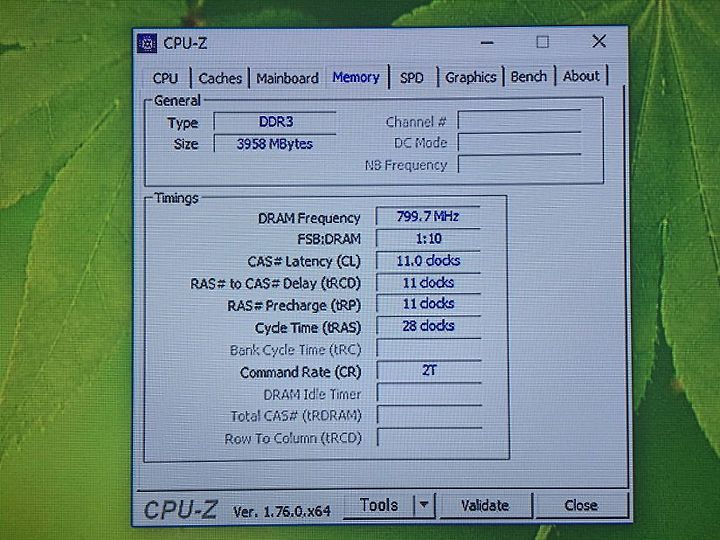This screenshot has width=720, height=540.
Task: Click the Tools button
Action: click(379, 505)
